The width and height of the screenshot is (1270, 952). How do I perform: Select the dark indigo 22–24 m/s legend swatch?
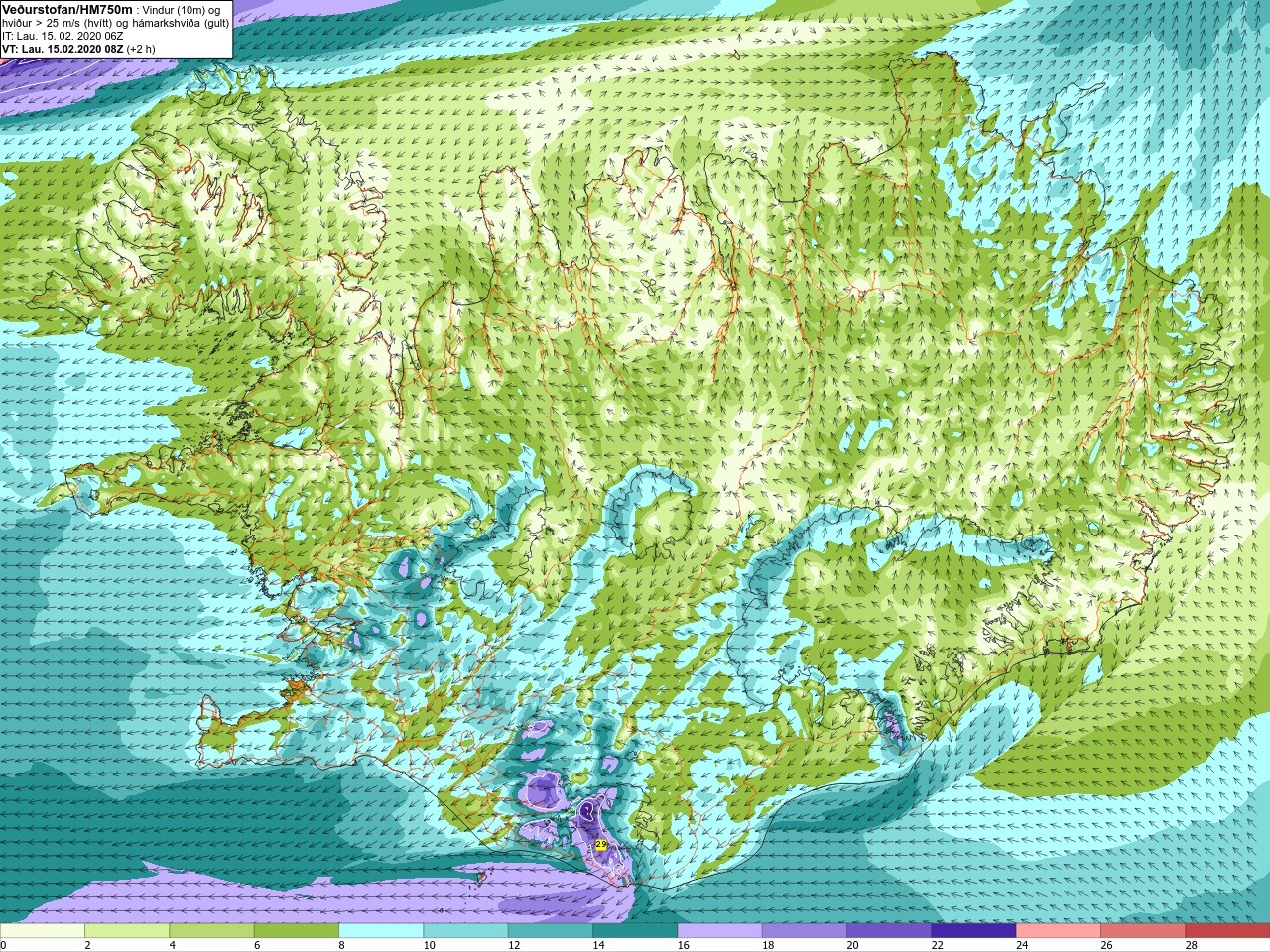tap(973, 931)
